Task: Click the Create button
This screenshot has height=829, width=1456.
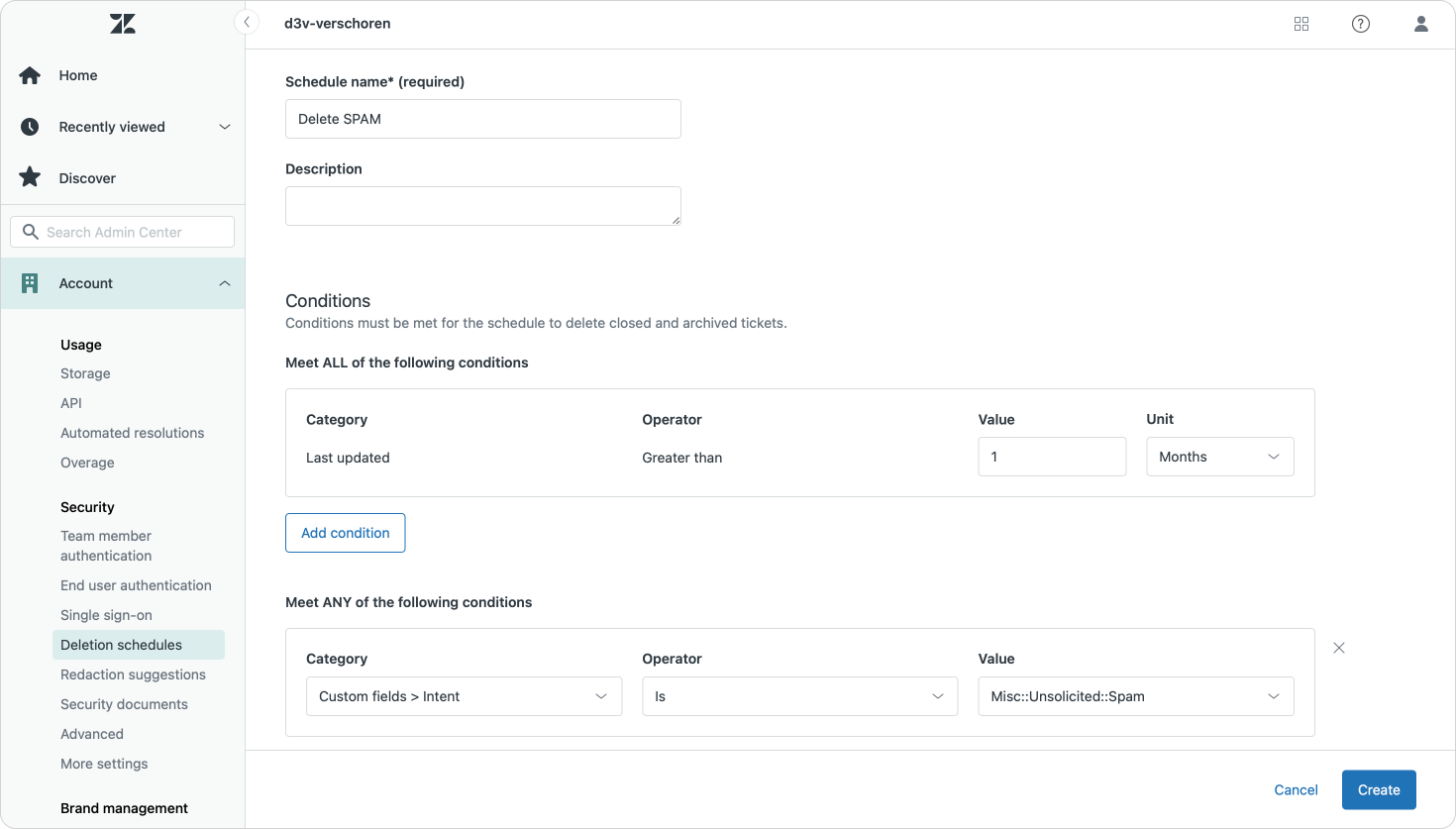Action: tap(1378, 790)
